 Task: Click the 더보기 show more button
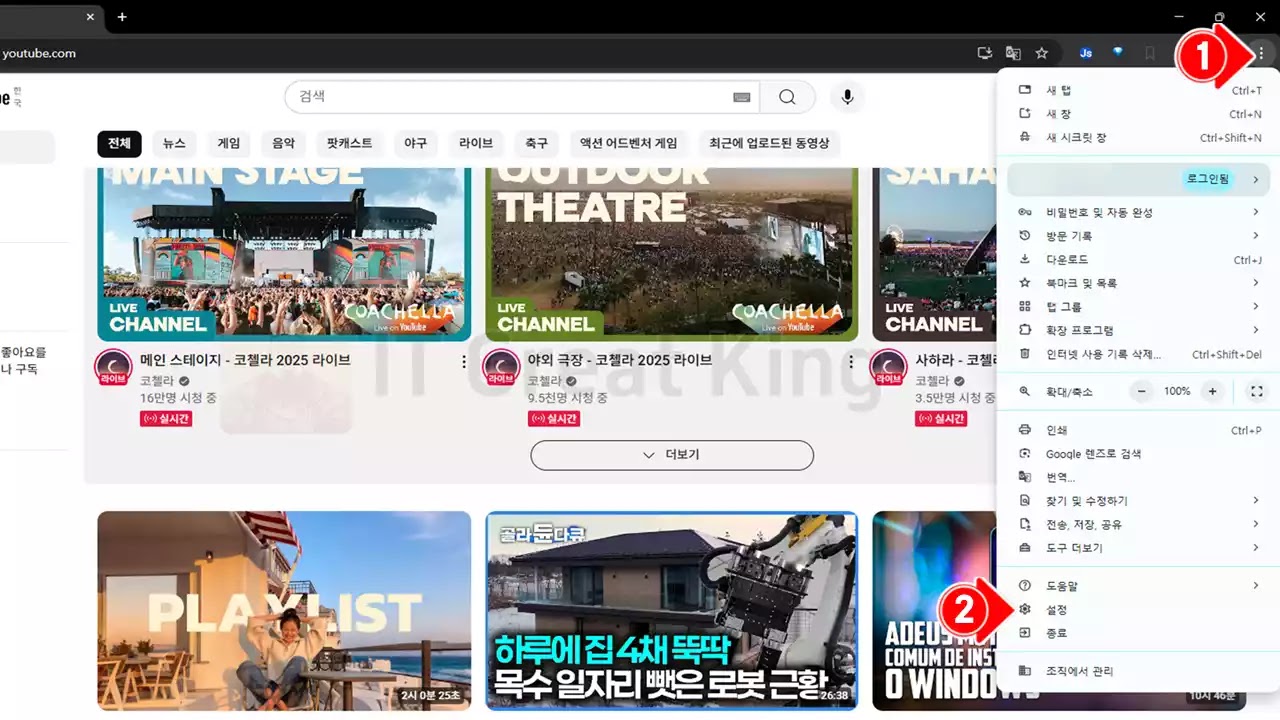[x=672, y=455]
